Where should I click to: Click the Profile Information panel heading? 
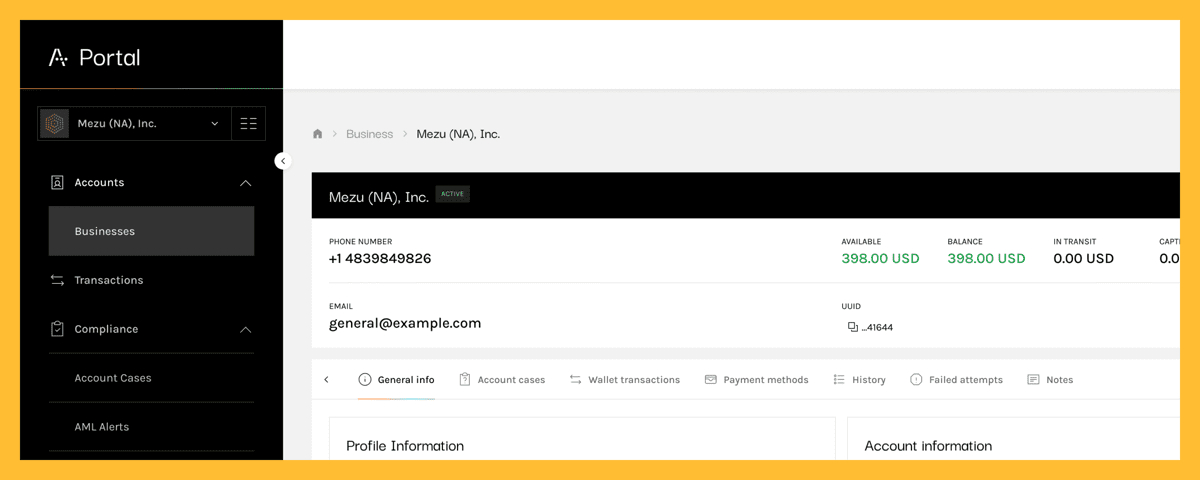tap(405, 446)
